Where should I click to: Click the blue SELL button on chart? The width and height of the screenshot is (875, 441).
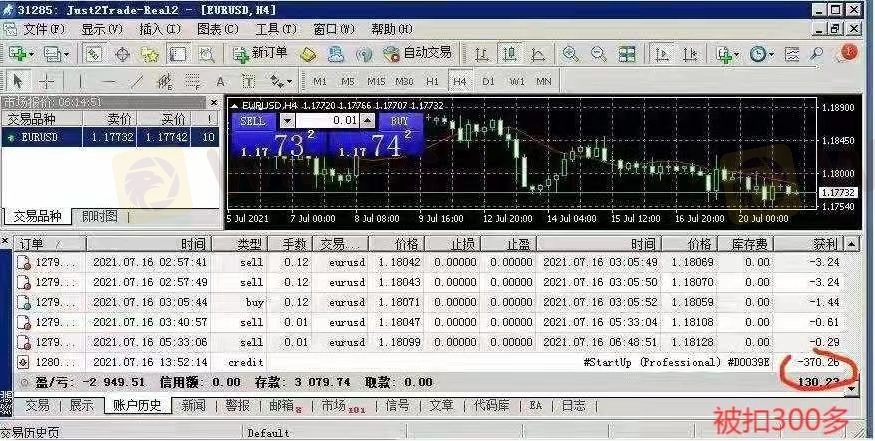pos(253,121)
